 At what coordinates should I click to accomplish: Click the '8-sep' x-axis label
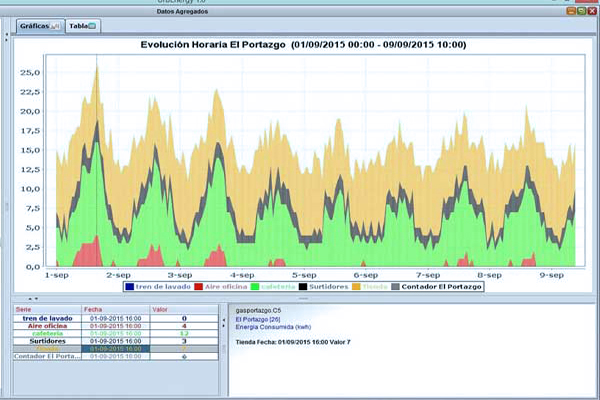489,275
